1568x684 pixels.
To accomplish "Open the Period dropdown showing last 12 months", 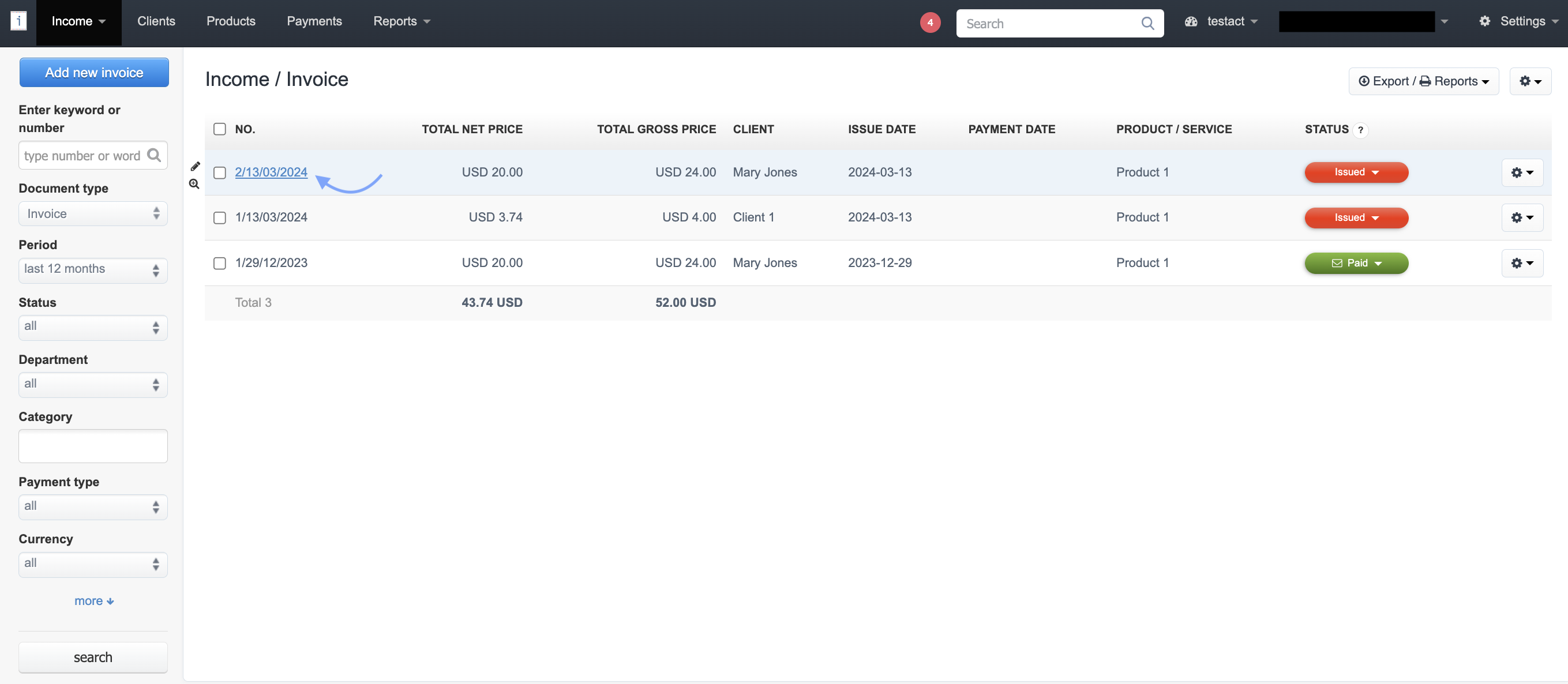I will tap(92, 269).
